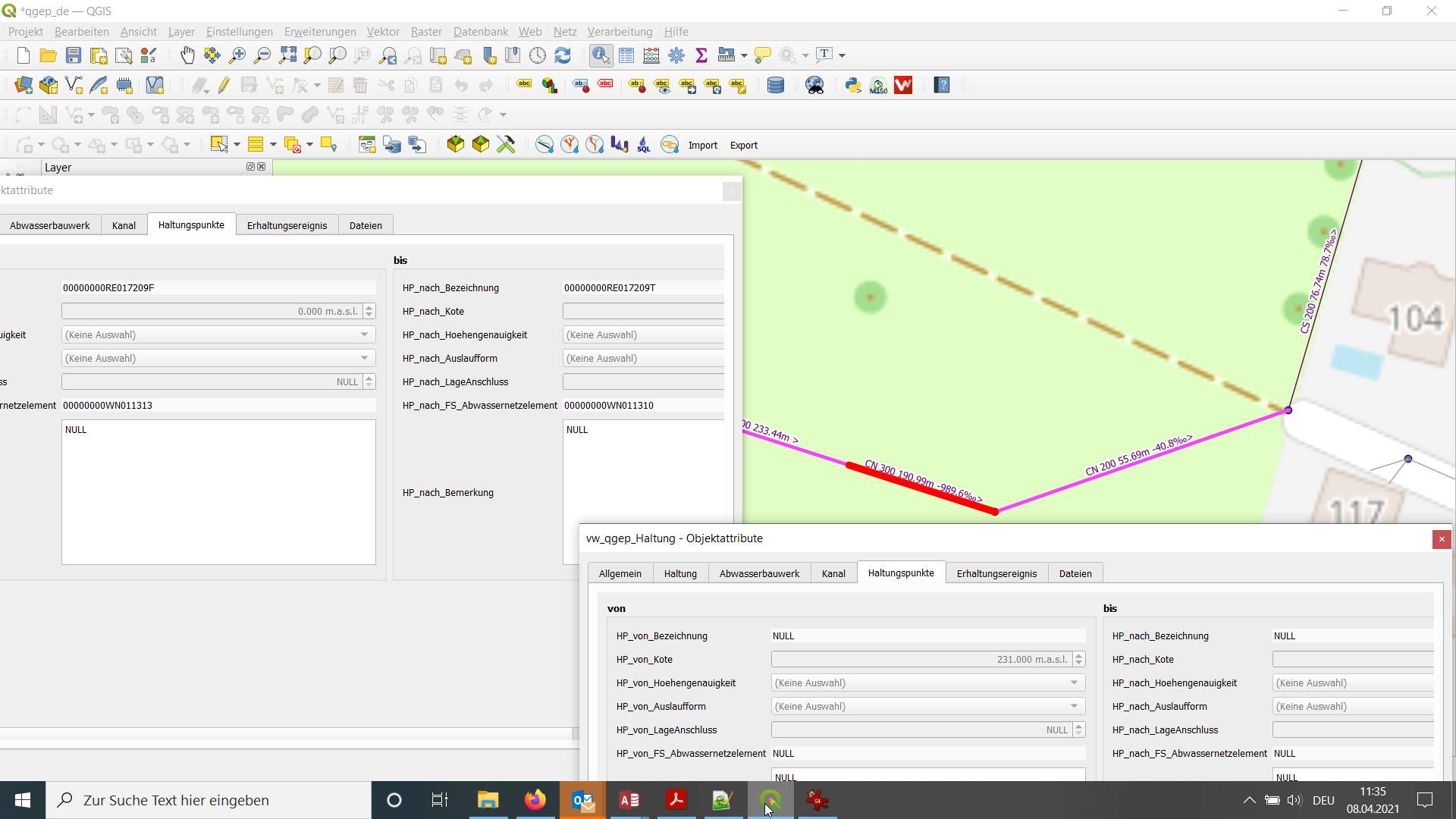Open the attribute table icon
This screenshot has height=819, width=1456.
(626, 55)
